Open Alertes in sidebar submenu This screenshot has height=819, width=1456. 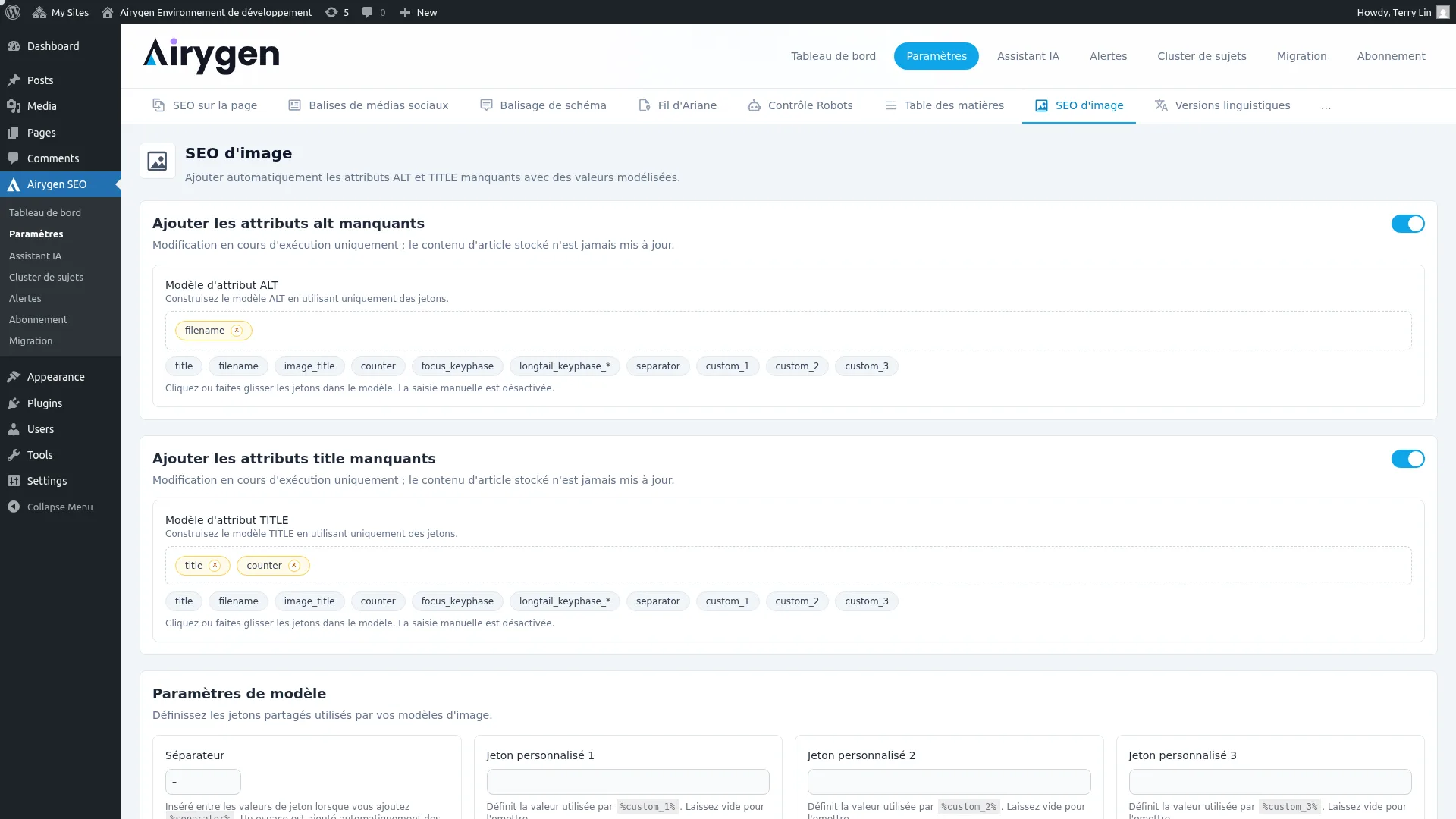click(25, 299)
